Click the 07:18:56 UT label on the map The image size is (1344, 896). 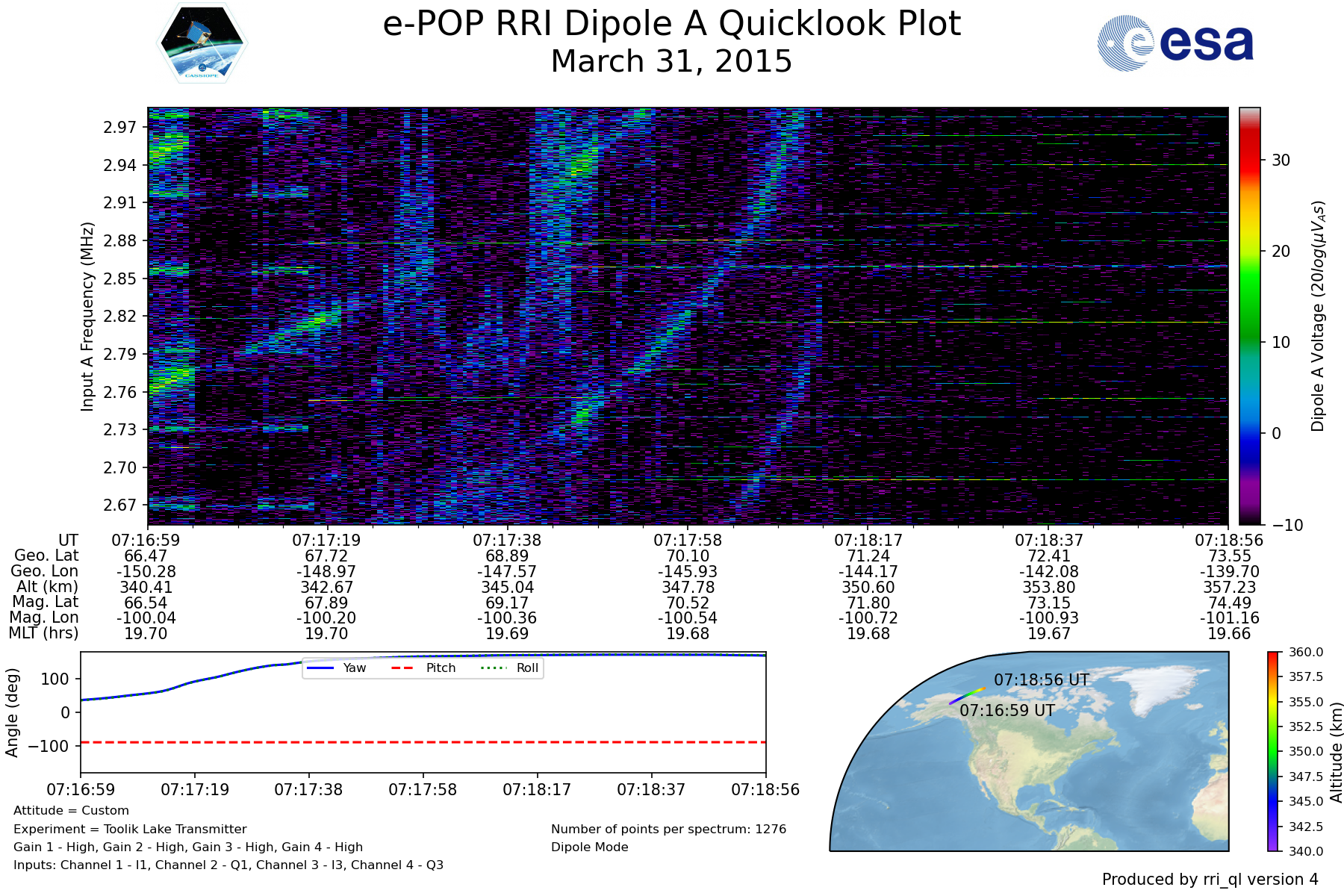[1041, 680]
